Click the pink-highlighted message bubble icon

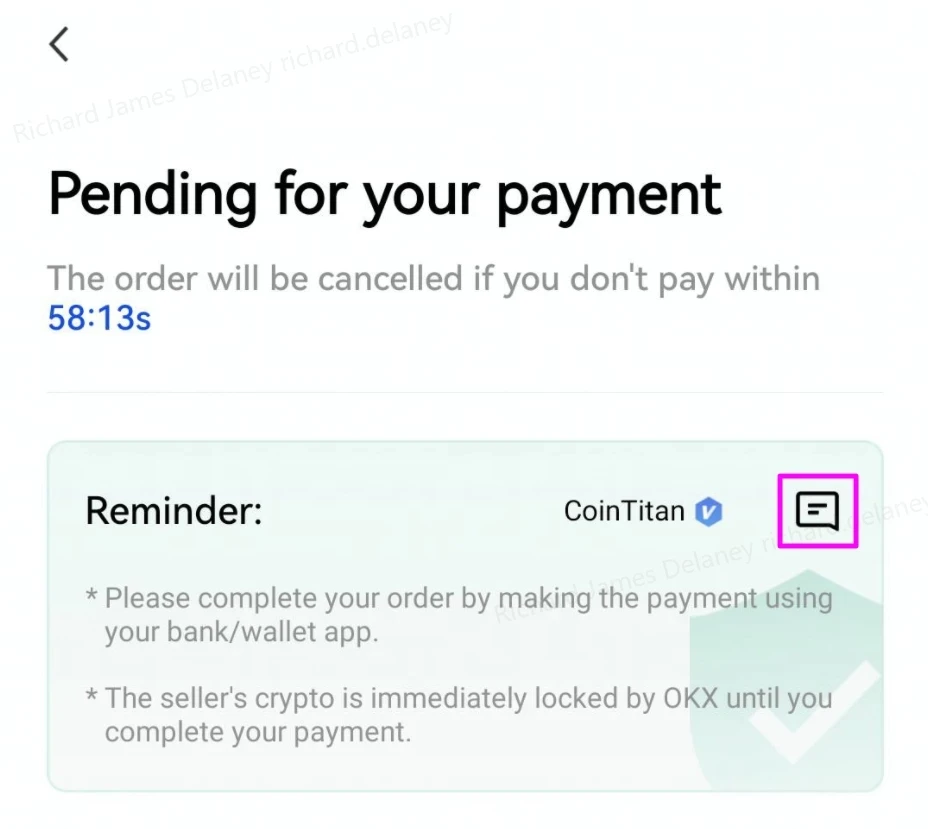pyautogui.click(x=817, y=510)
